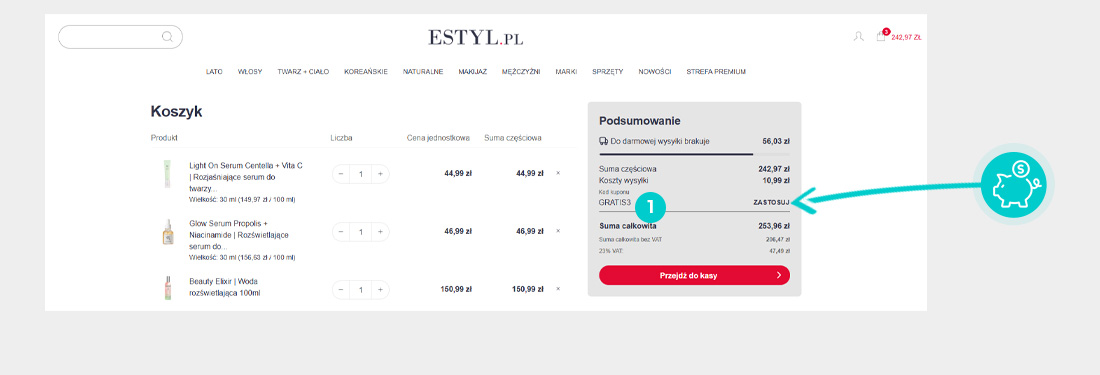1100x375 pixels.
Task: Open the NATURALNE menu category
Action: pyautogui.click(x=423, y=71)
